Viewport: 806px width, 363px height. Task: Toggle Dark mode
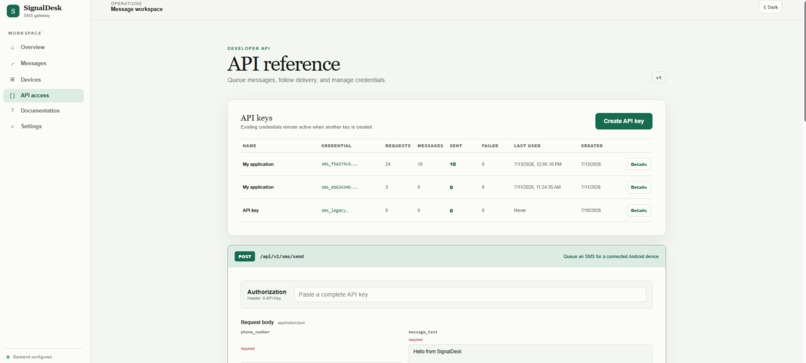(x=770, y=7)
